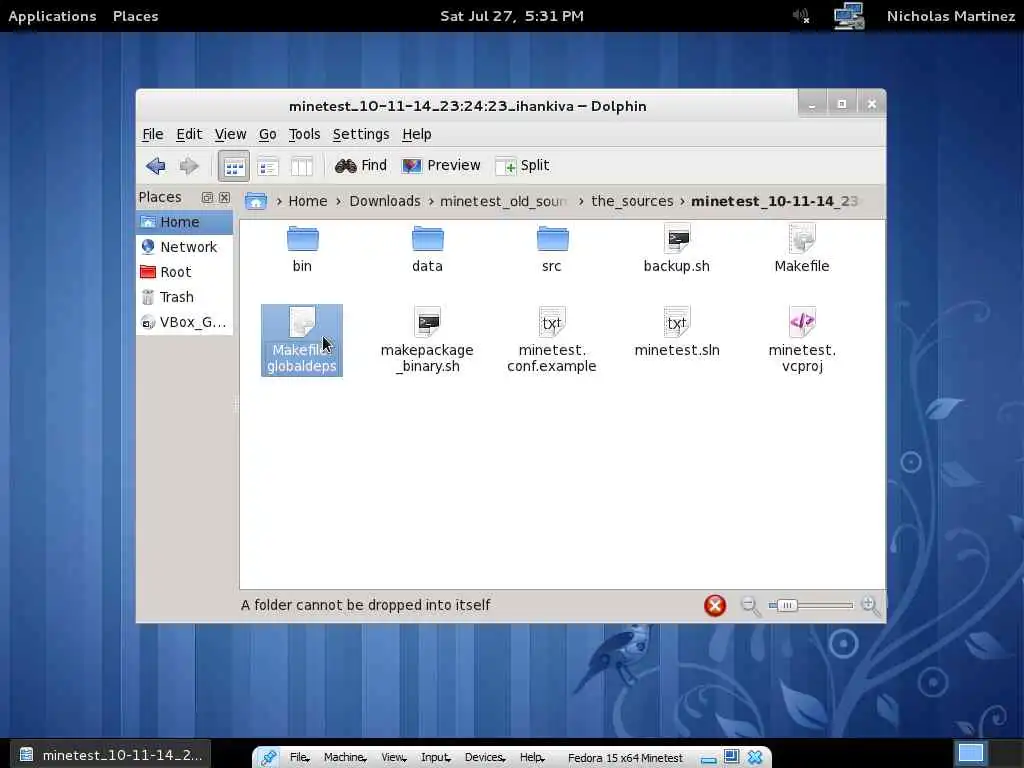Open Trash from the Places panel
The width and height of the screenshot is (1024, 768).
tap(184, 297)
